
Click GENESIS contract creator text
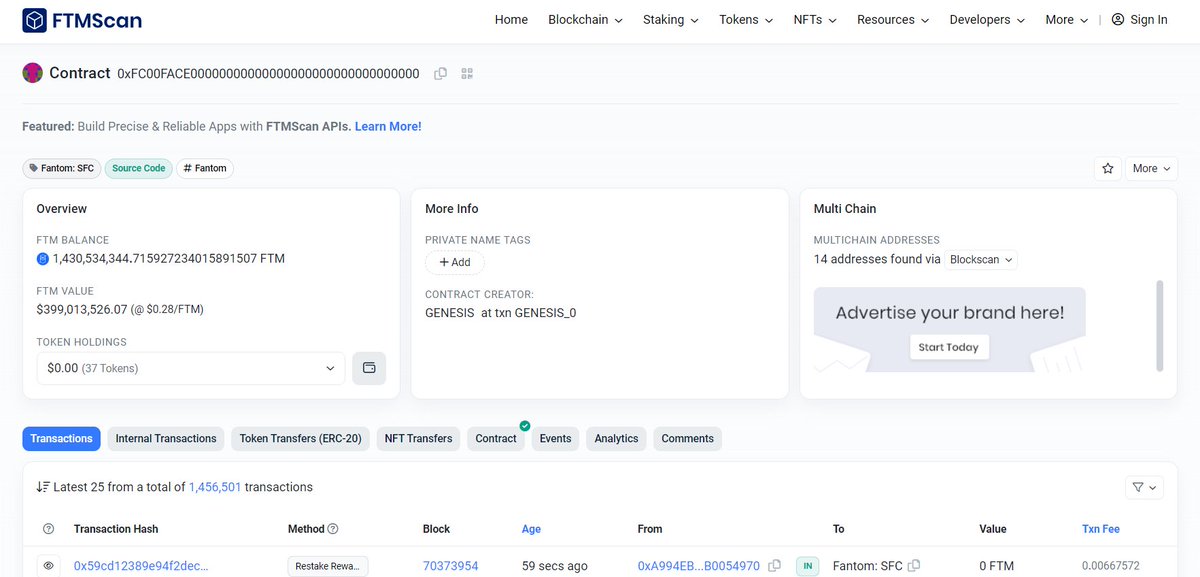click(x=450, y=313)
